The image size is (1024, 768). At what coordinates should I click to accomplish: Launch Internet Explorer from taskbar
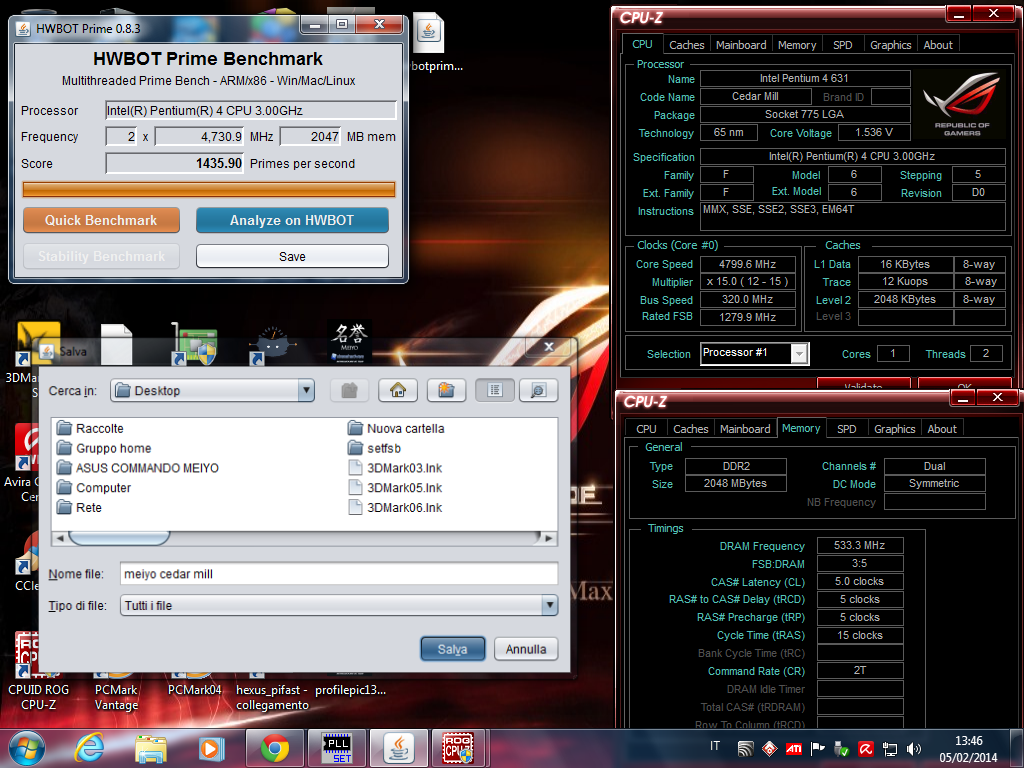pos(89,748)
